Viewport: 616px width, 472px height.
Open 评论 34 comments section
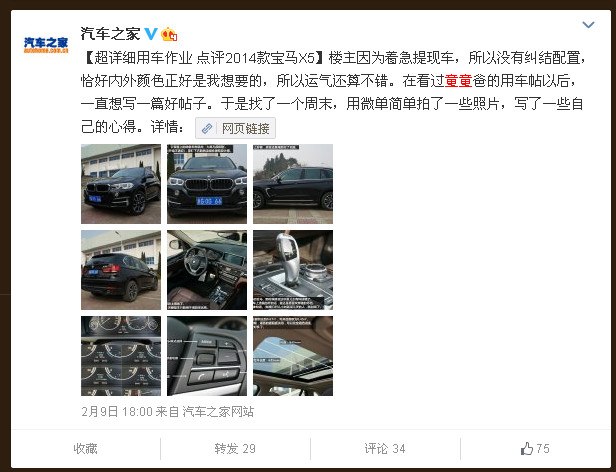(x=385, y=448)
